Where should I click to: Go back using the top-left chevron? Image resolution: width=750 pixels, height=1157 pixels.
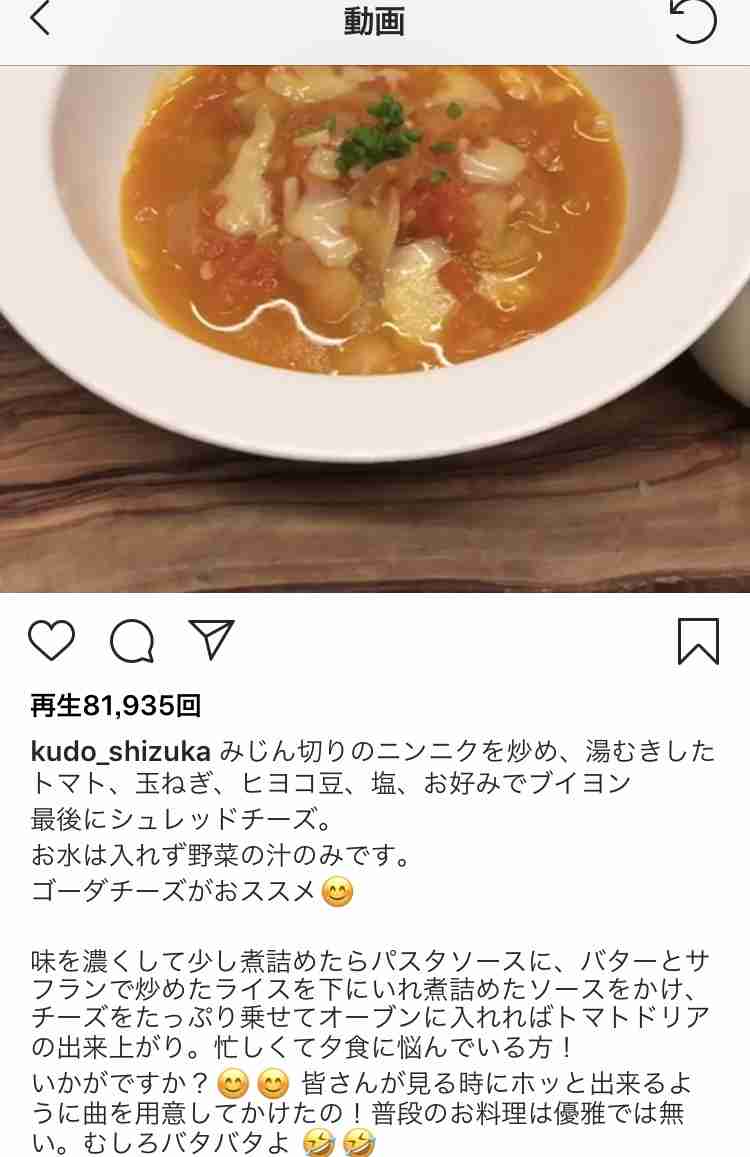coord(41,18)
